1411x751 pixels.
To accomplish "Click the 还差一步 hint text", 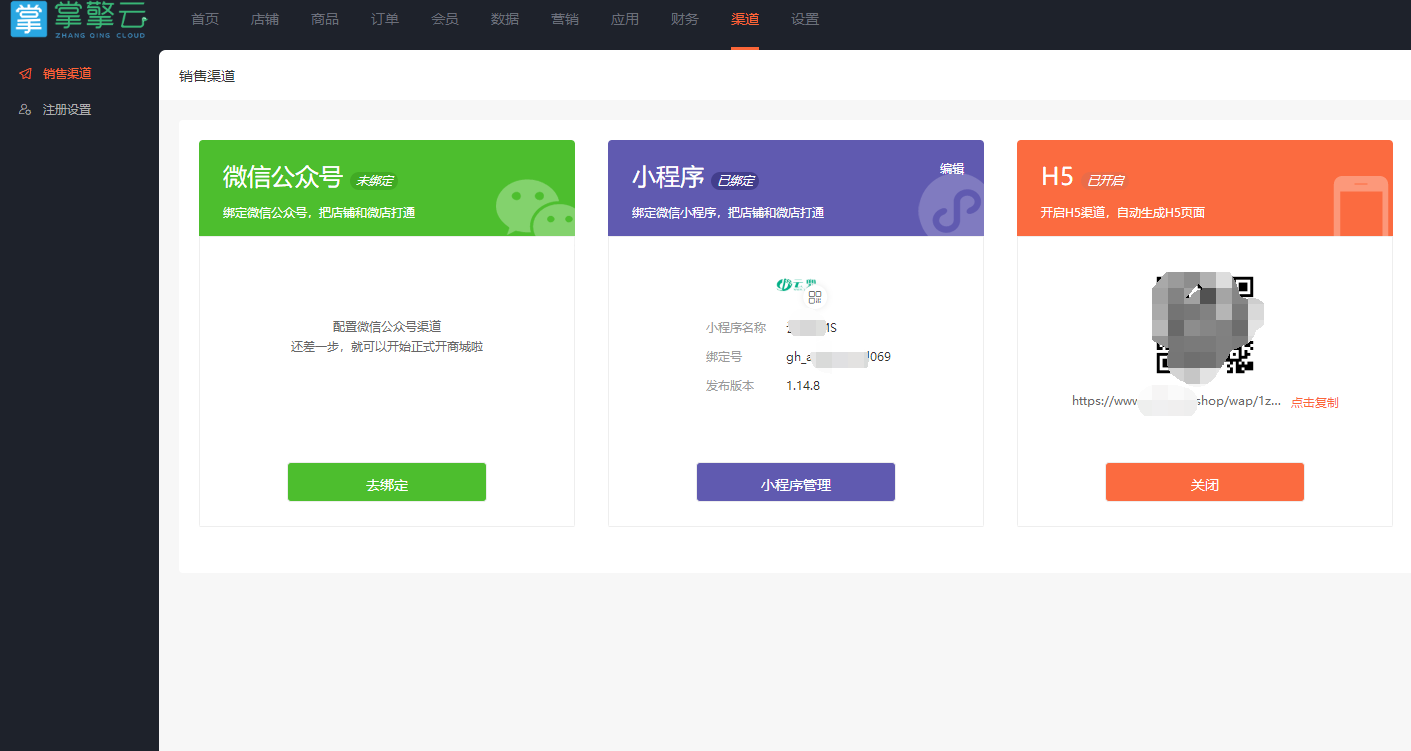I will tap(387, 347).
